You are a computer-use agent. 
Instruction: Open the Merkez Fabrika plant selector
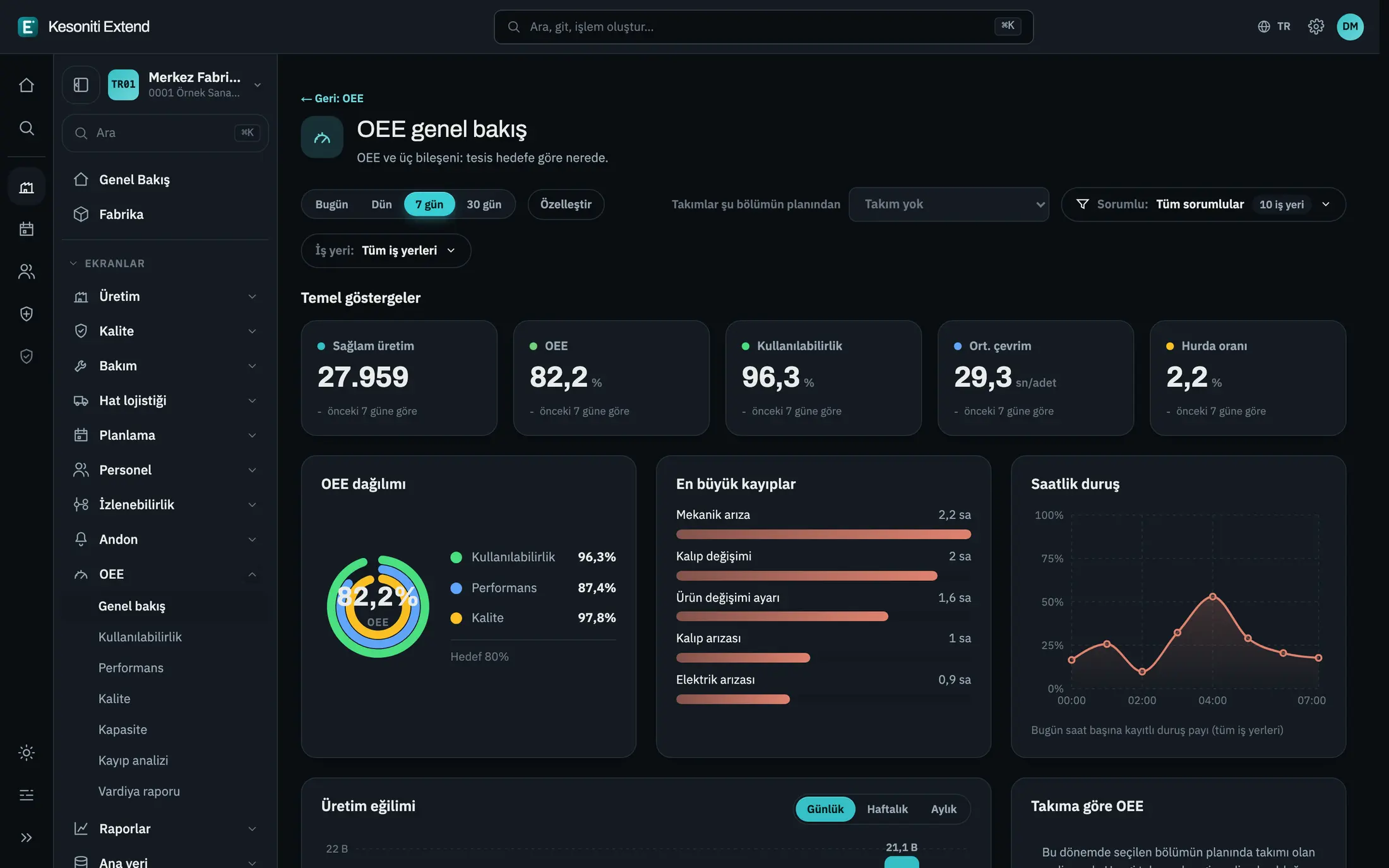point(186,85)
